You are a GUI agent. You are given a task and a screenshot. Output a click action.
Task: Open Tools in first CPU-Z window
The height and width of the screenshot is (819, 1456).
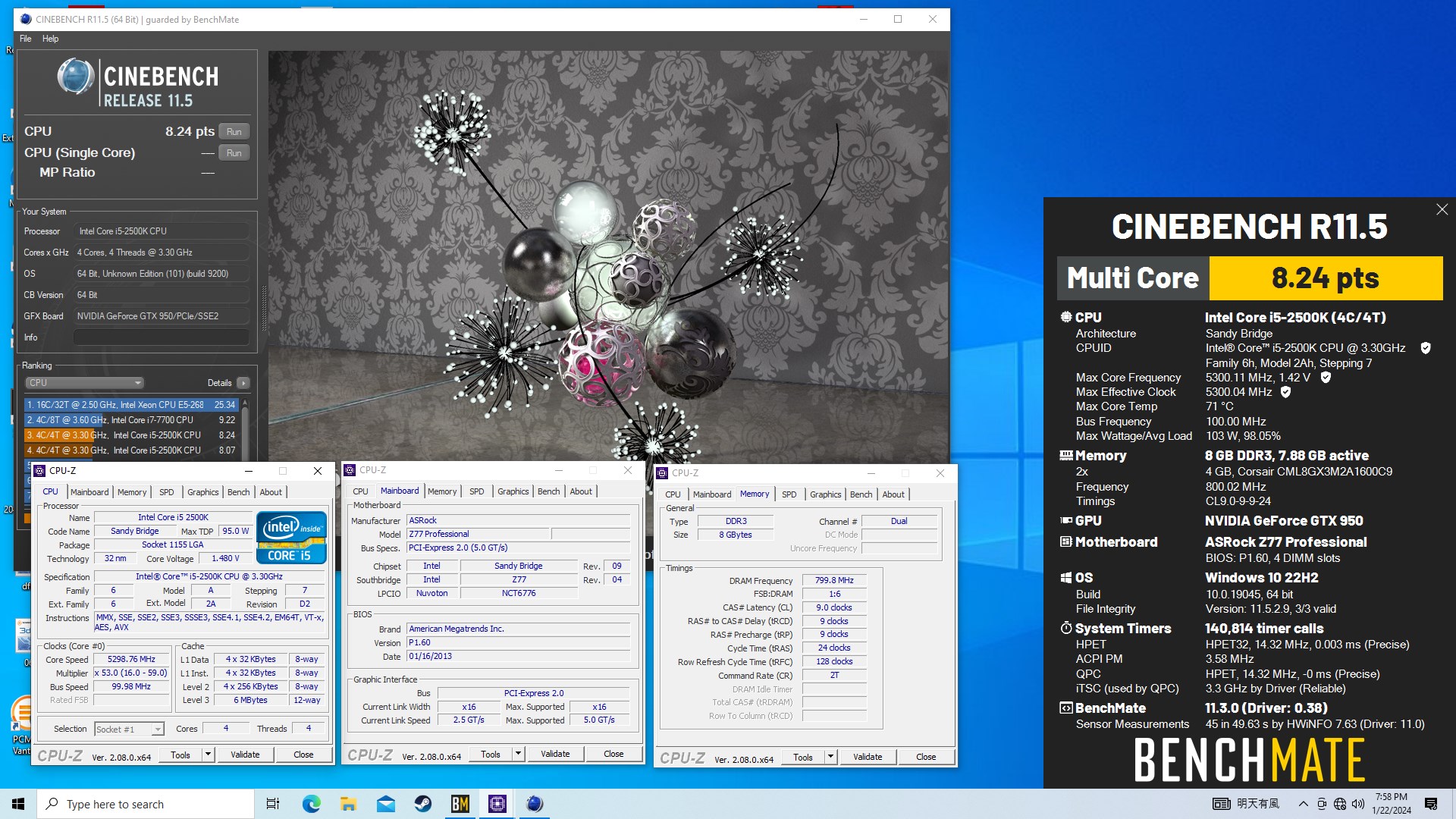[x=180, y=755]
